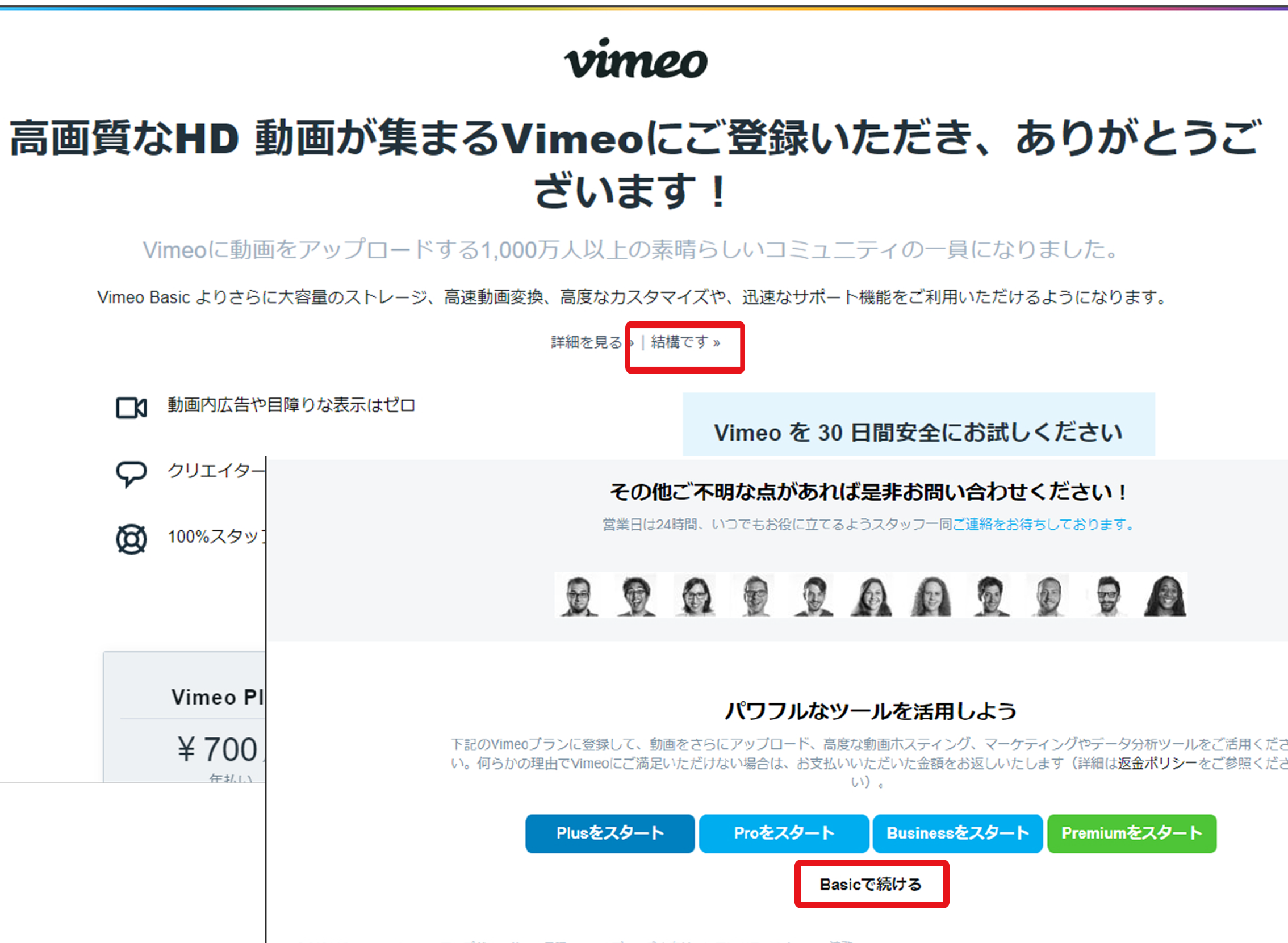
Task: Click the Businessをスタート button
Action: [x=957, y=833]
